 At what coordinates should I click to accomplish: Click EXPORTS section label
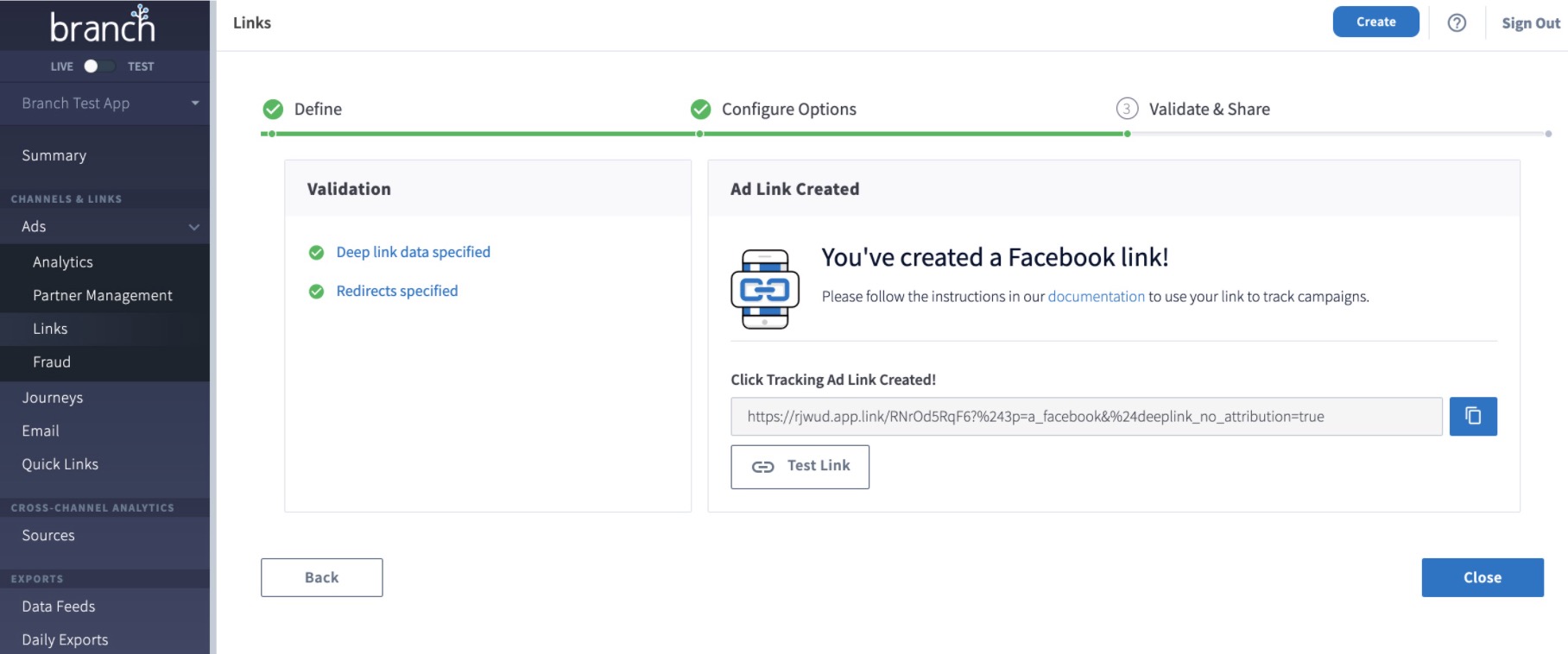click(37, 579)
